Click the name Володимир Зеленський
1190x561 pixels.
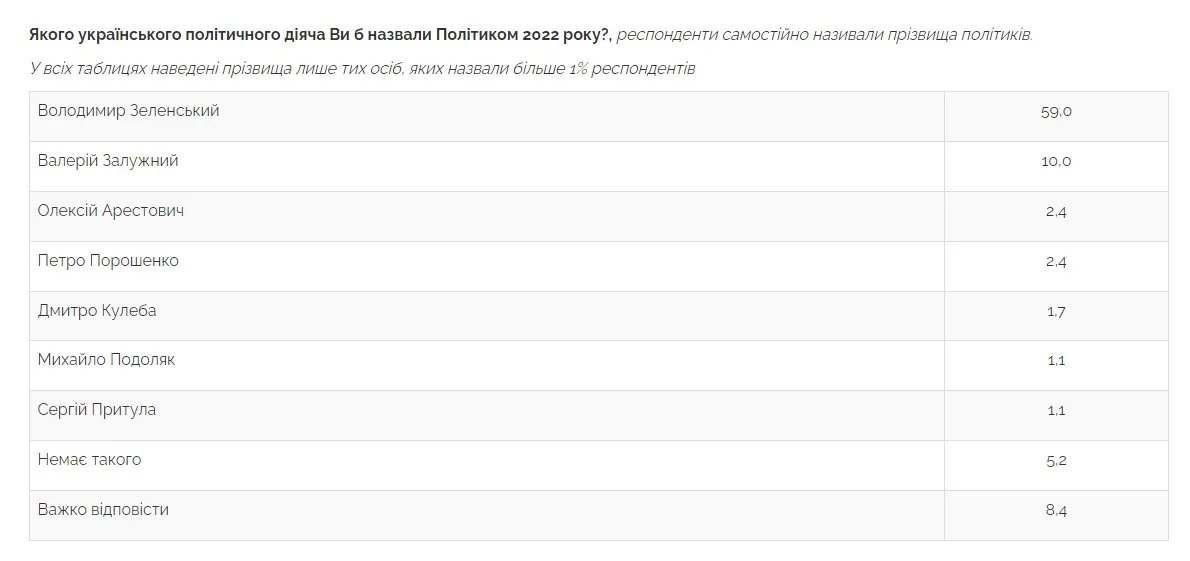pyautogui.click(x=128, y=111)
